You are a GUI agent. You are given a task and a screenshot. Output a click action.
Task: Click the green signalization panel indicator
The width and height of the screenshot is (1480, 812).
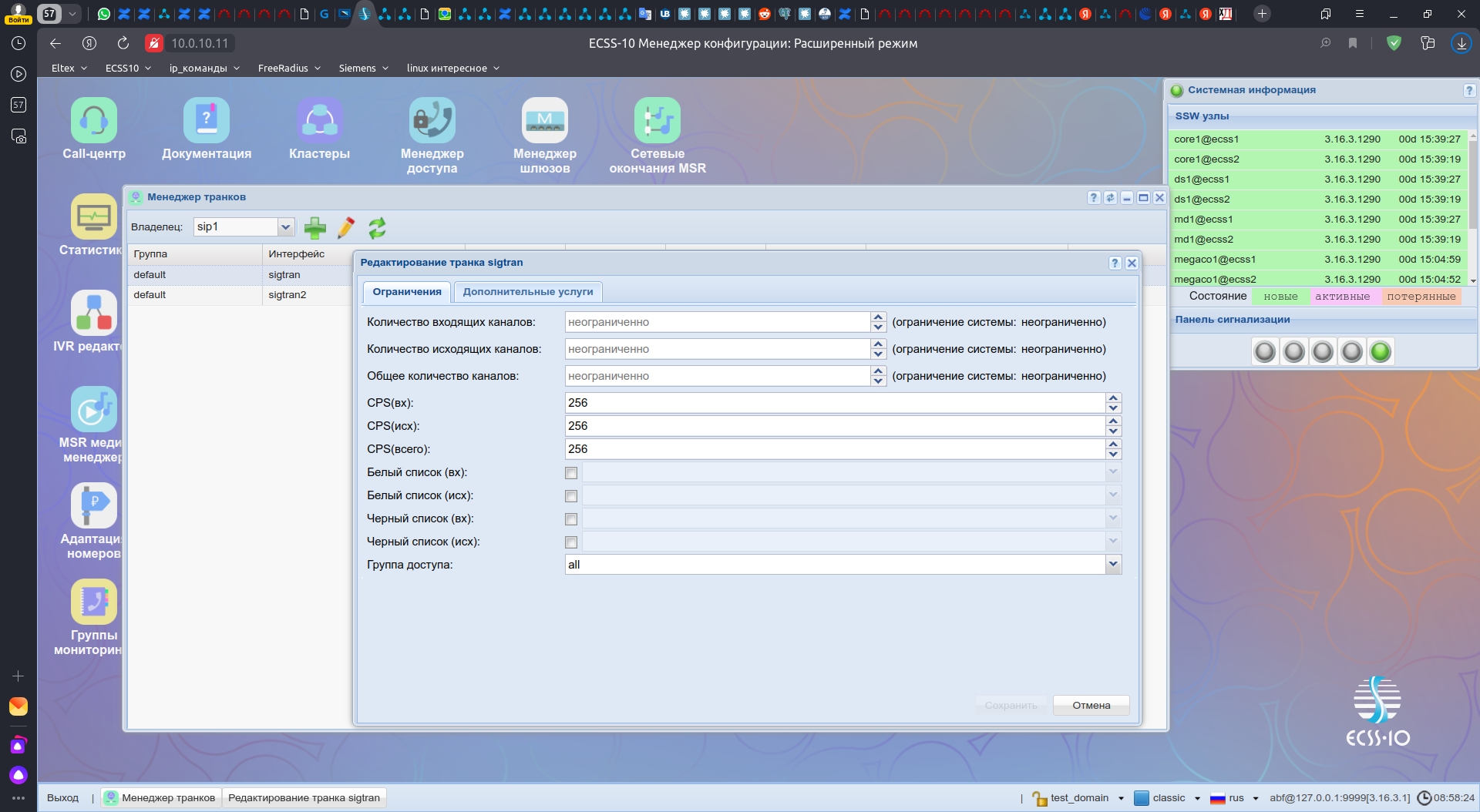1381,352
